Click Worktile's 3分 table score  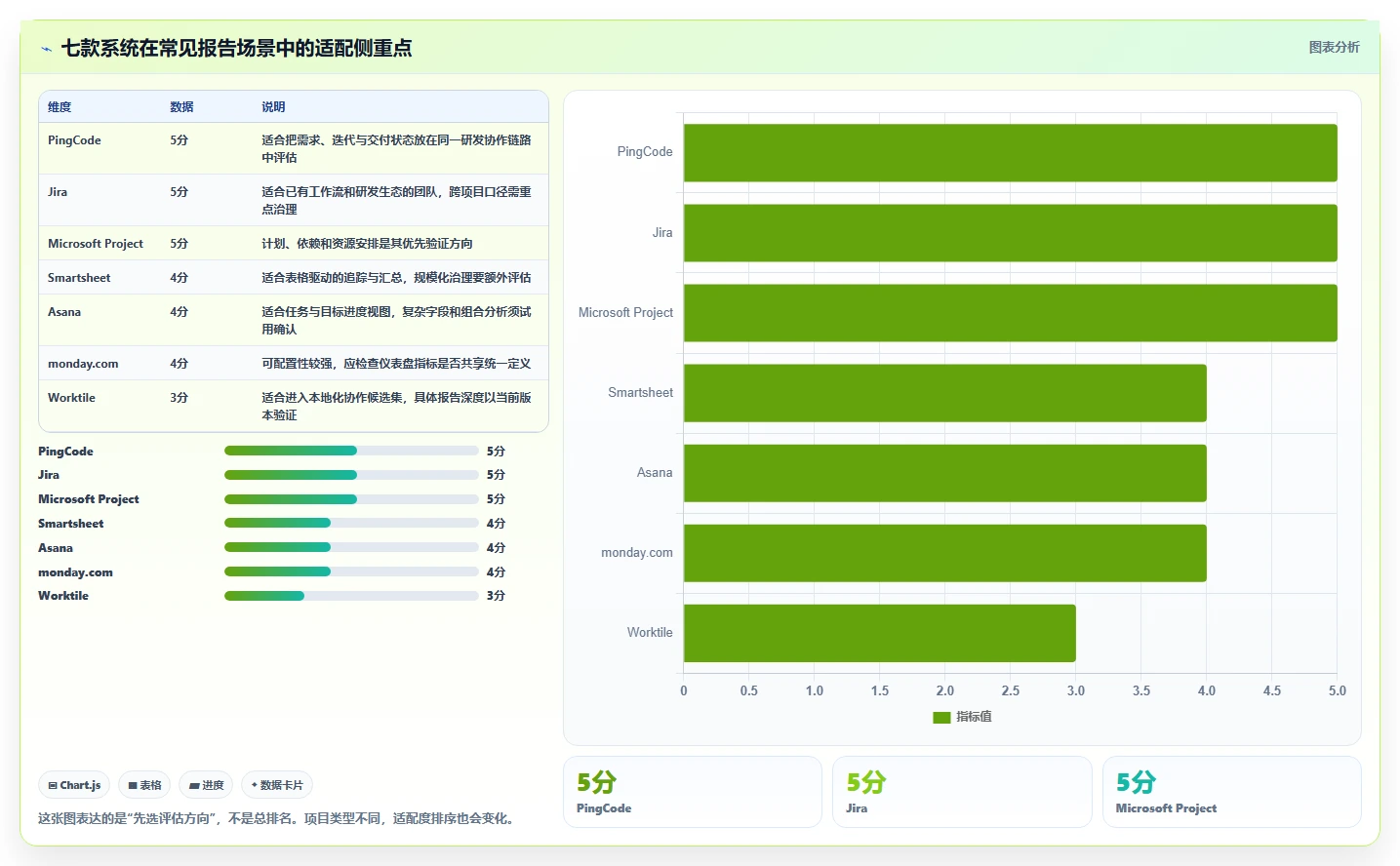pos(179,398)
